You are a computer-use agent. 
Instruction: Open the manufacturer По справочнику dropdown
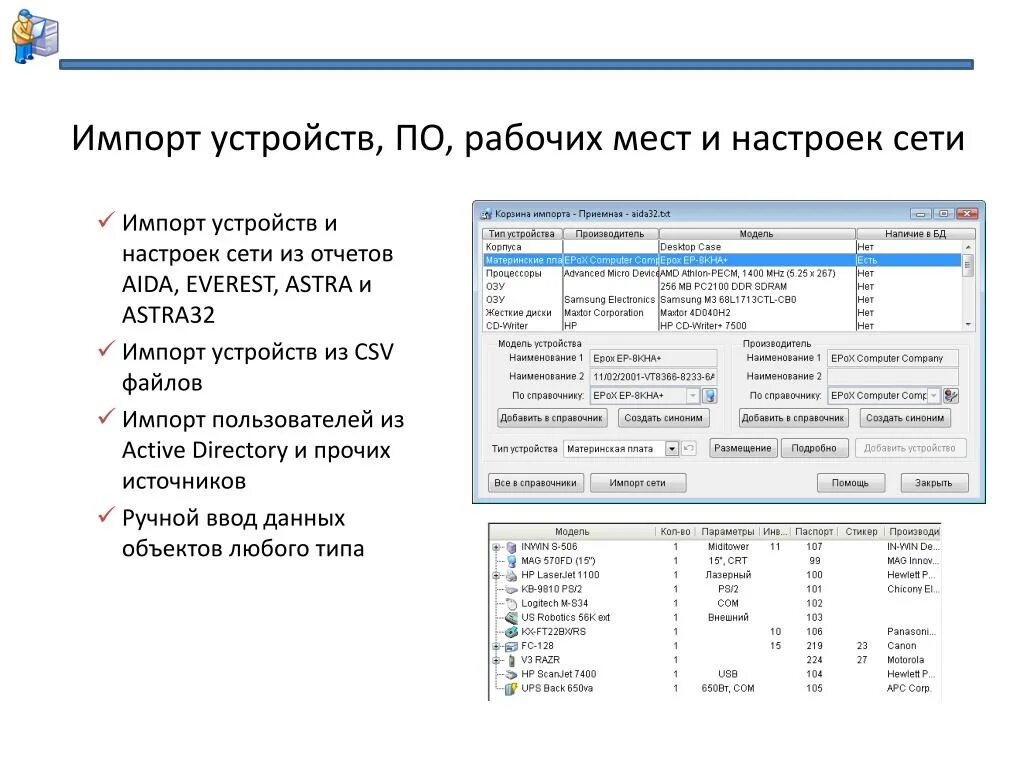coord(934,396)
